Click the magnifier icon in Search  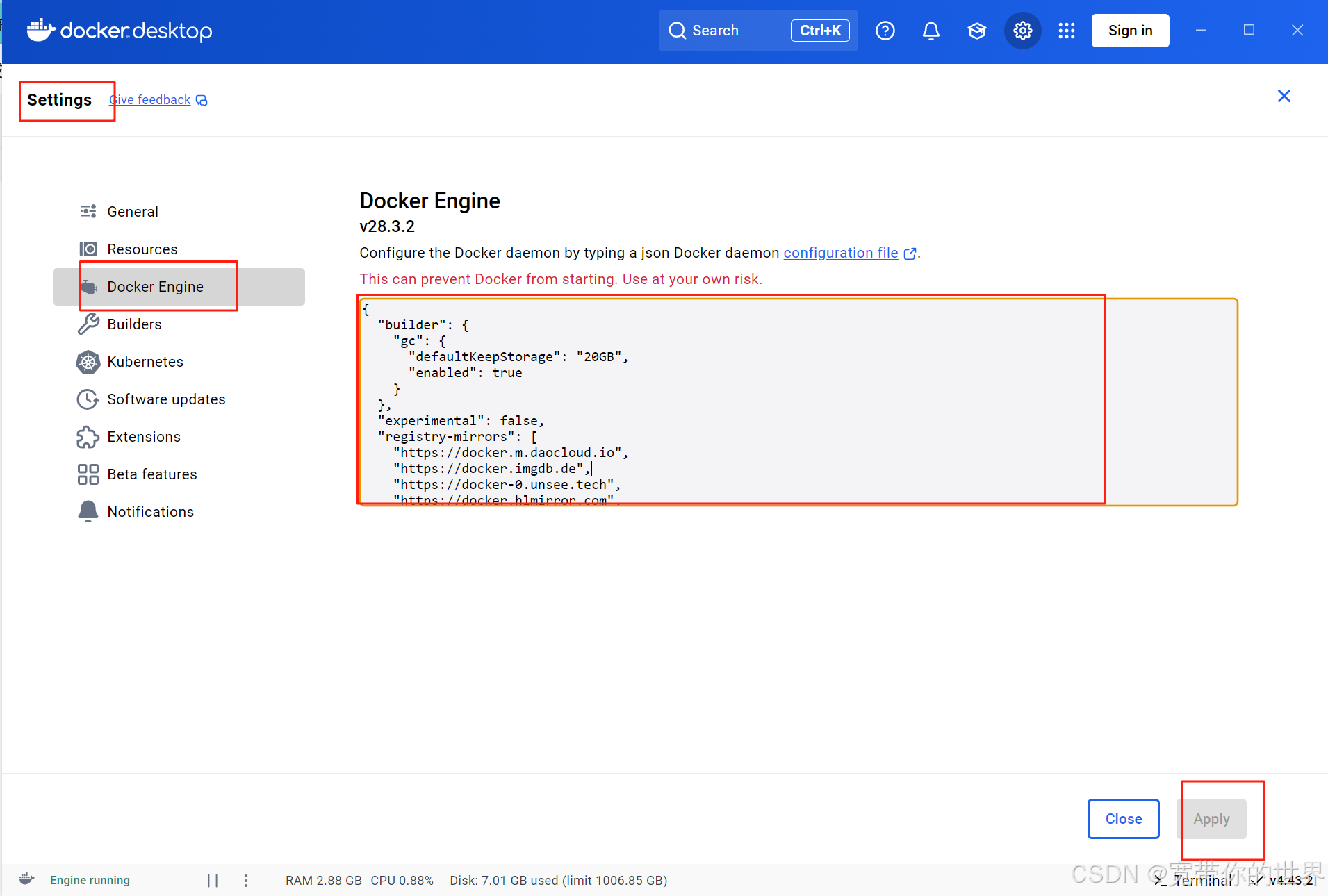[677, 31]
